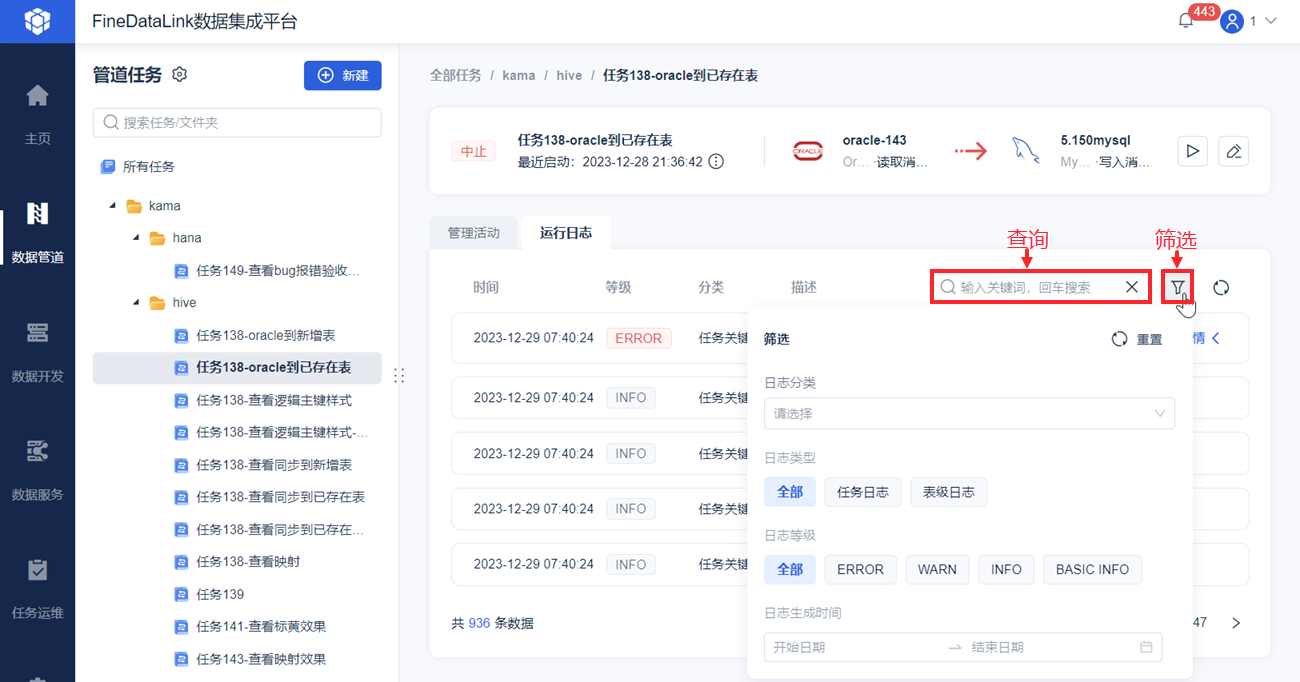1300x682 pixels.
Task: Open the 日志分类 请选择 dropdown
Action: click(x=969, y=413)
